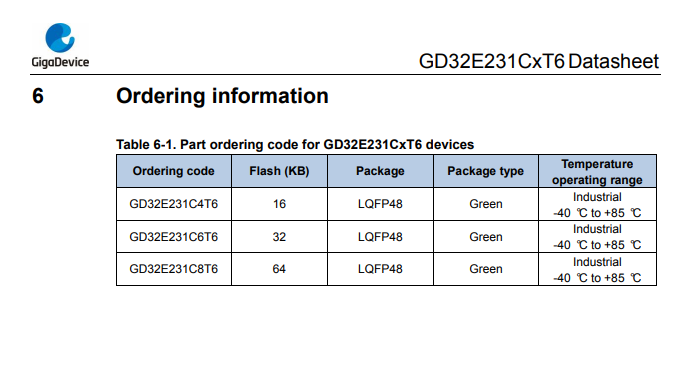Screen dimensions: 688x374
Task: Click LQFP48 in the GD32E231C4T6 row
Action: click(380, 204)
